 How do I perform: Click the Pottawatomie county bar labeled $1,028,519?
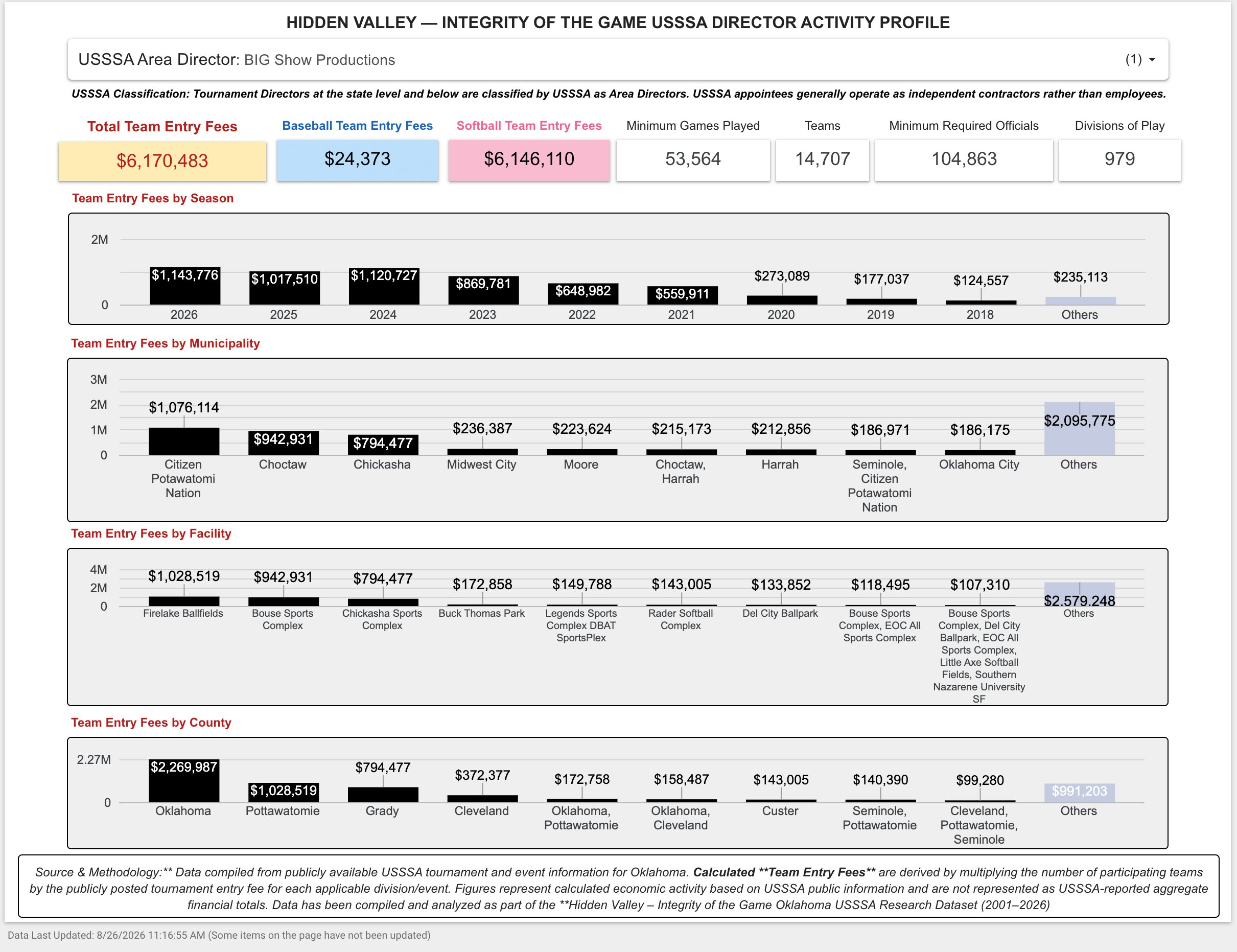283,792
